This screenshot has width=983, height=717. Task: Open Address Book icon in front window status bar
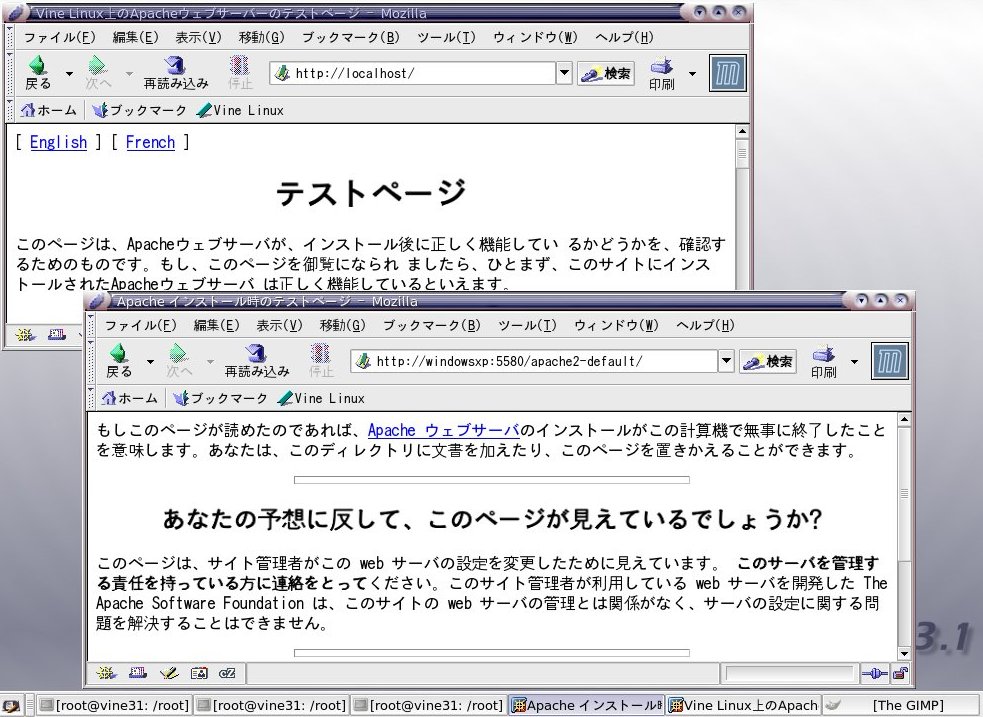[x=199, y=673]
